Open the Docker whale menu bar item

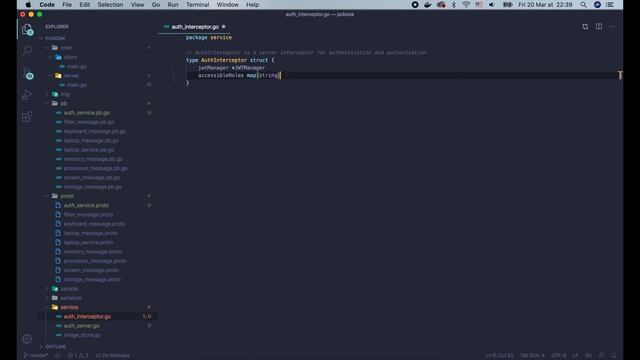[427, 5]
